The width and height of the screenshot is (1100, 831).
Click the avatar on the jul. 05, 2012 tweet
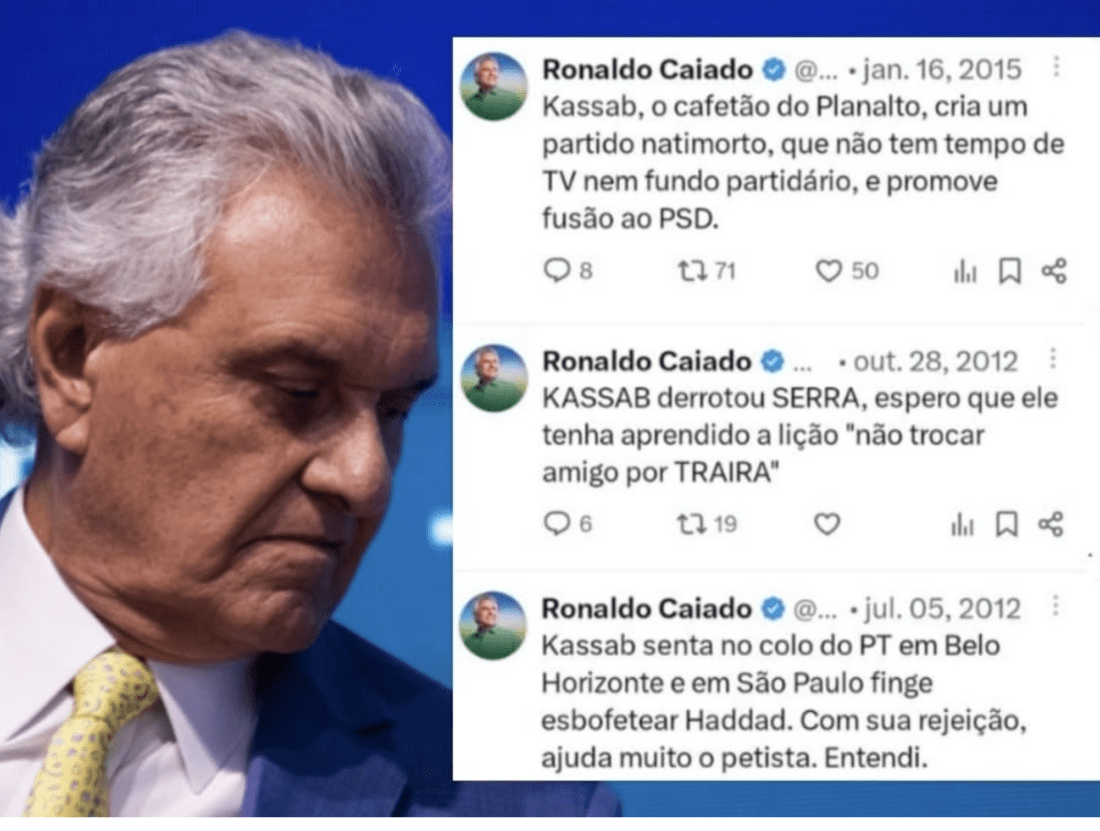point(493,626)
